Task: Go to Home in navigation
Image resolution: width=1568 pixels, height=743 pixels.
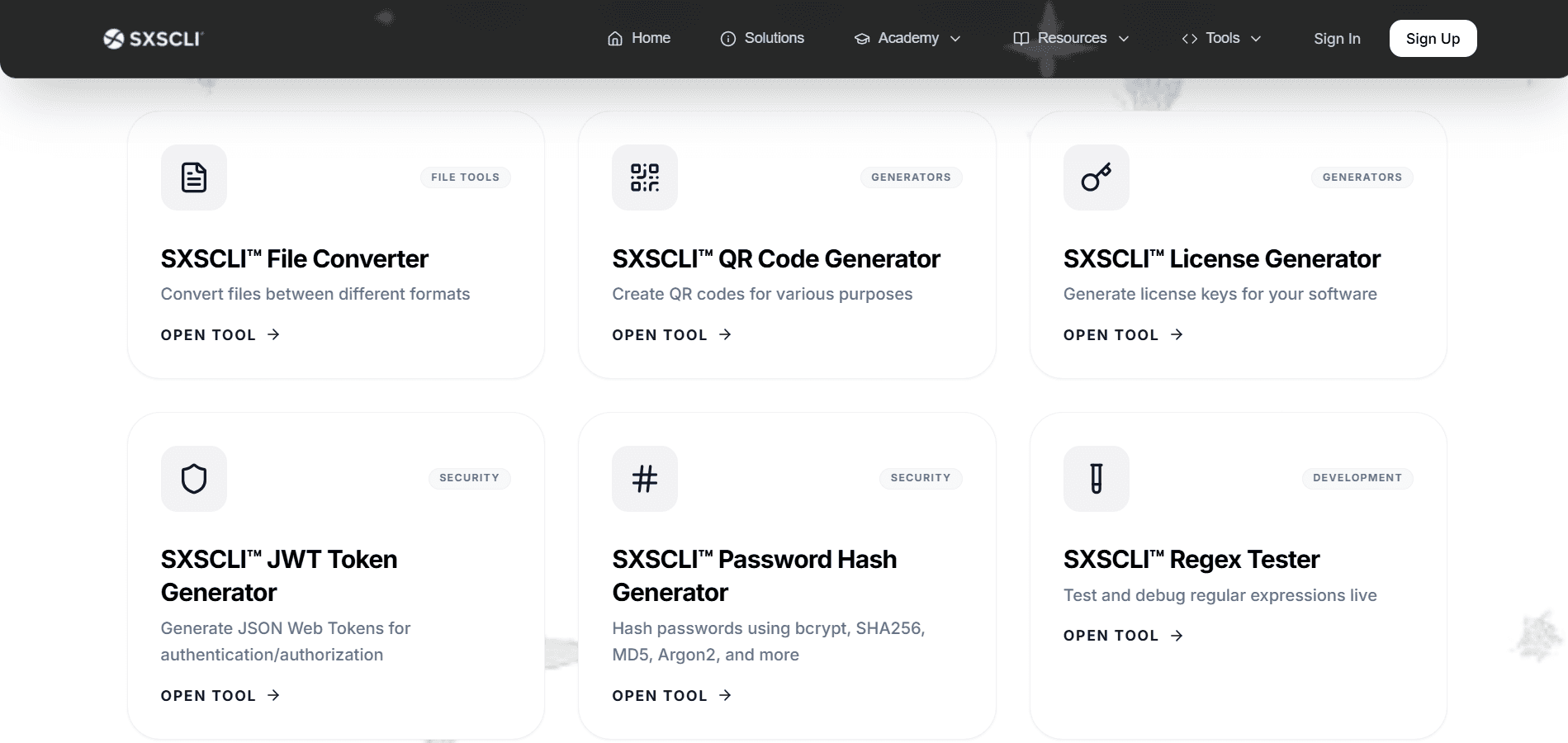Action: pyautogui.click(x=651, y=38)
